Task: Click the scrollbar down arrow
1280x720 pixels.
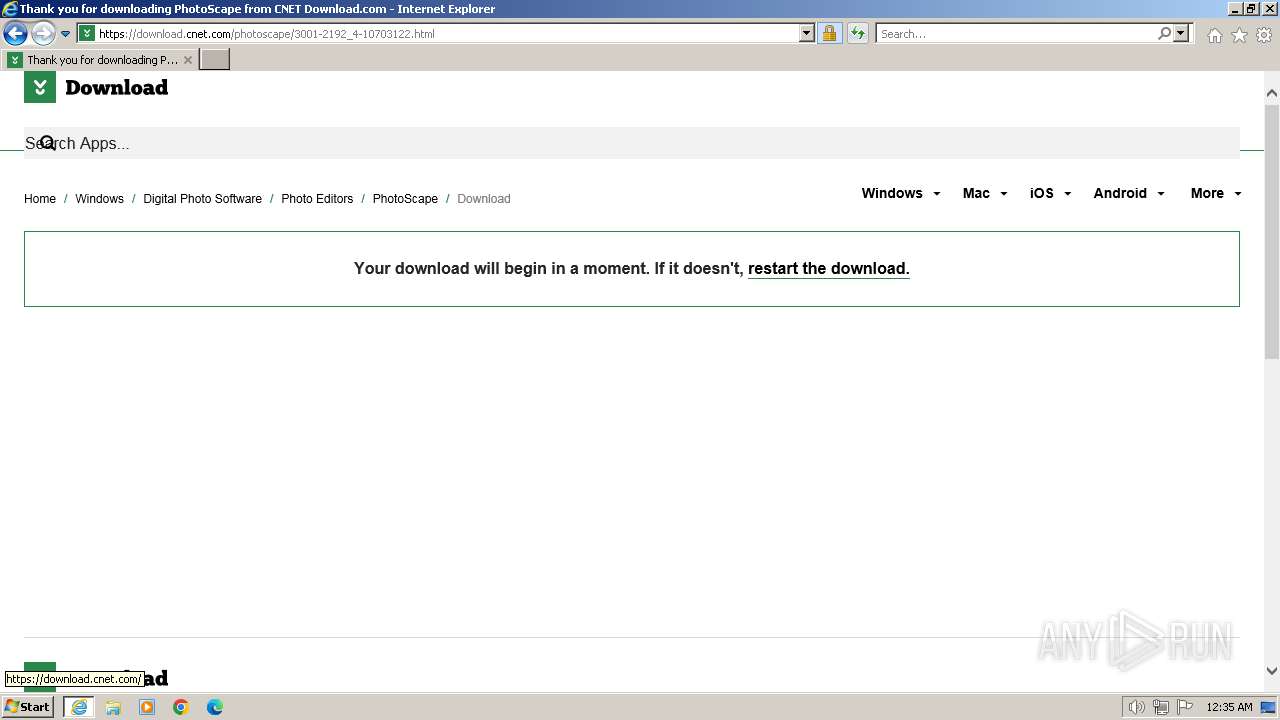Action: 1272,671
